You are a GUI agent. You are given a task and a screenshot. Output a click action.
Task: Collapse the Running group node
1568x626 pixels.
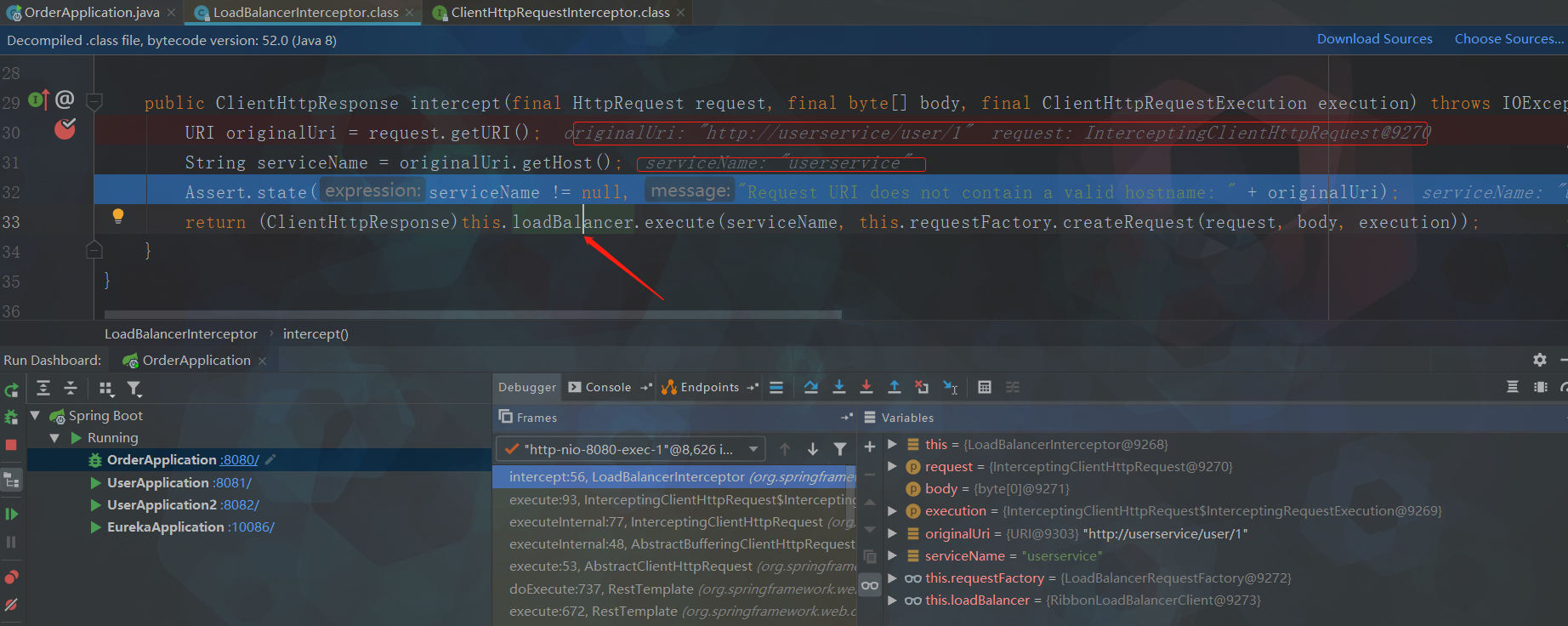click(x=54, y=437)
